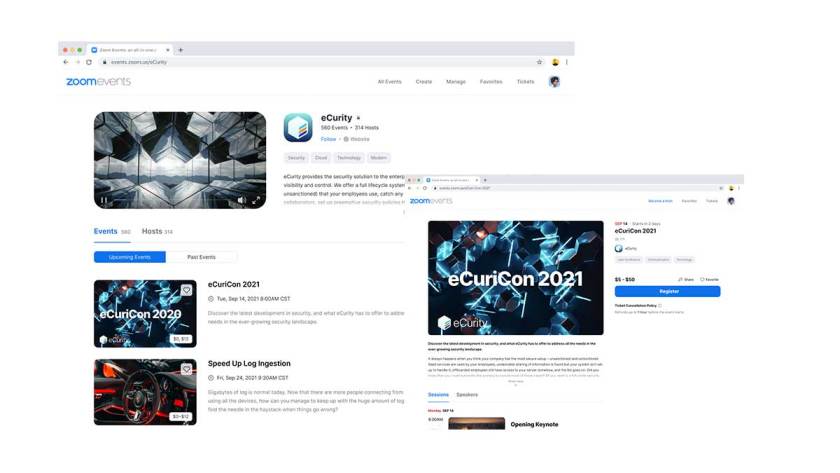Image resolution: width=840 pixels, height=473 pixels.
Task: Click the Chrome profile icon in eCurity window
Action: tap(556, 62)
